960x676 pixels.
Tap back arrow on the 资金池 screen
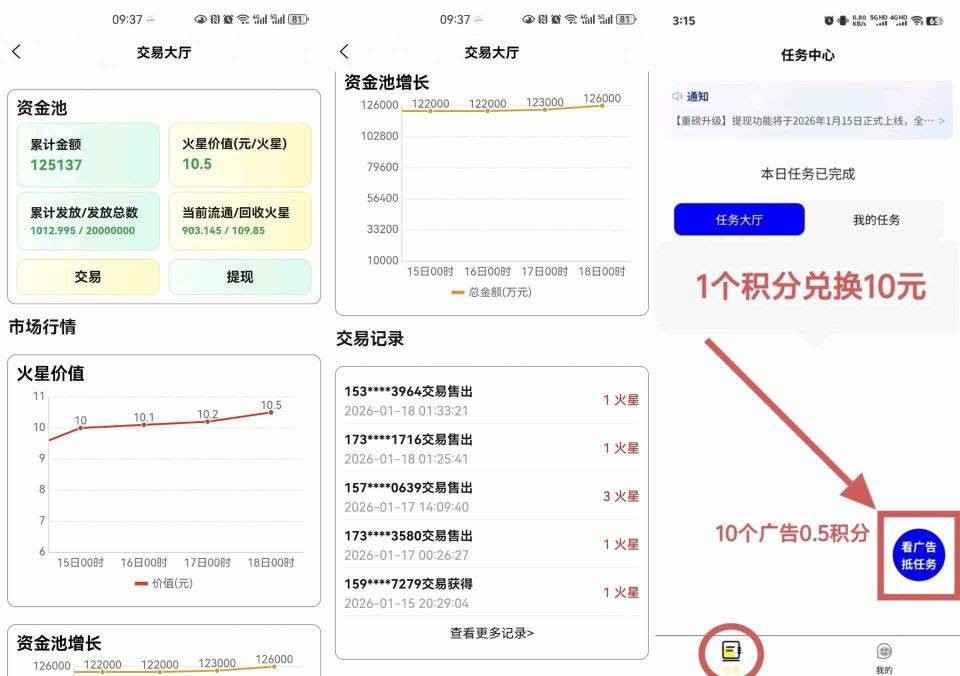pyautogui.click(x=16, y=52)
